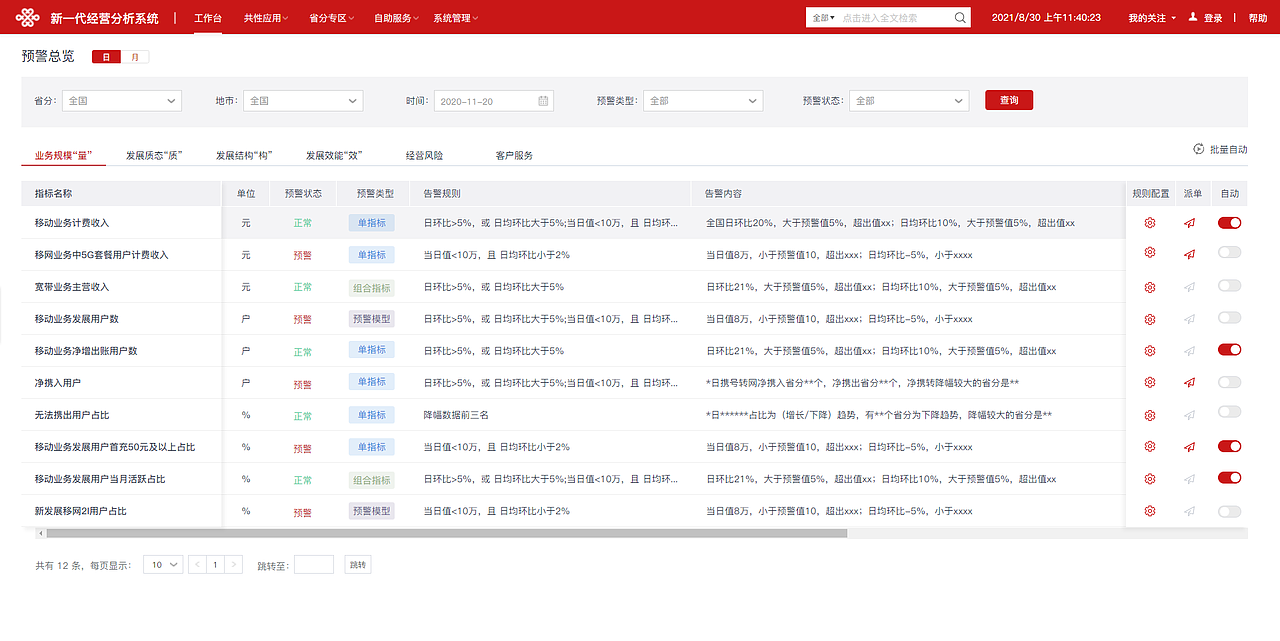The image size is (1280, 641).
Task: Open rule config gear for 宽带业务主营收入
Action: (x=1150, y=287)
